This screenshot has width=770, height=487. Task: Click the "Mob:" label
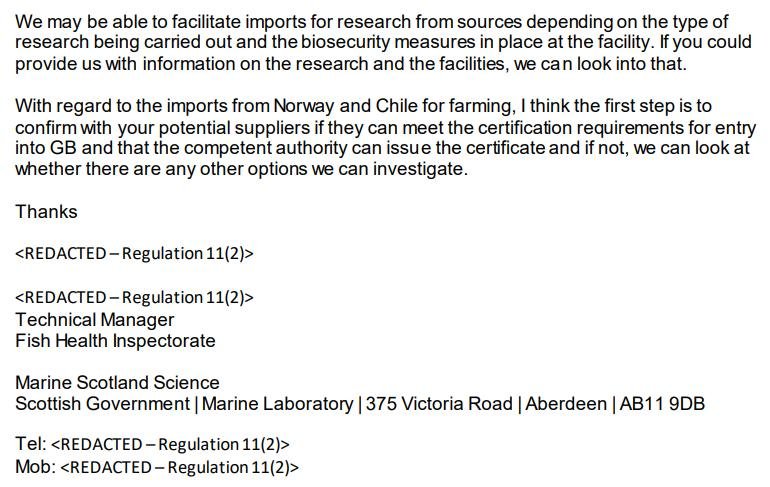pyautogui.click(x=35, y=466)
